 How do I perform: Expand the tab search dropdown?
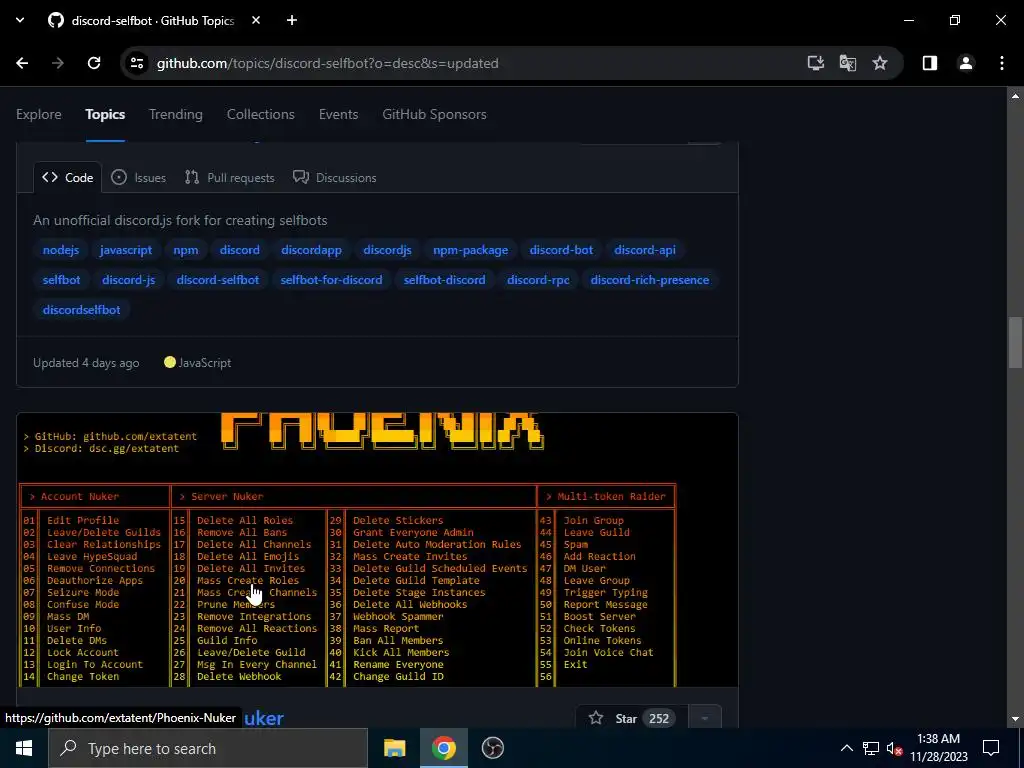[x=20, y=21]
